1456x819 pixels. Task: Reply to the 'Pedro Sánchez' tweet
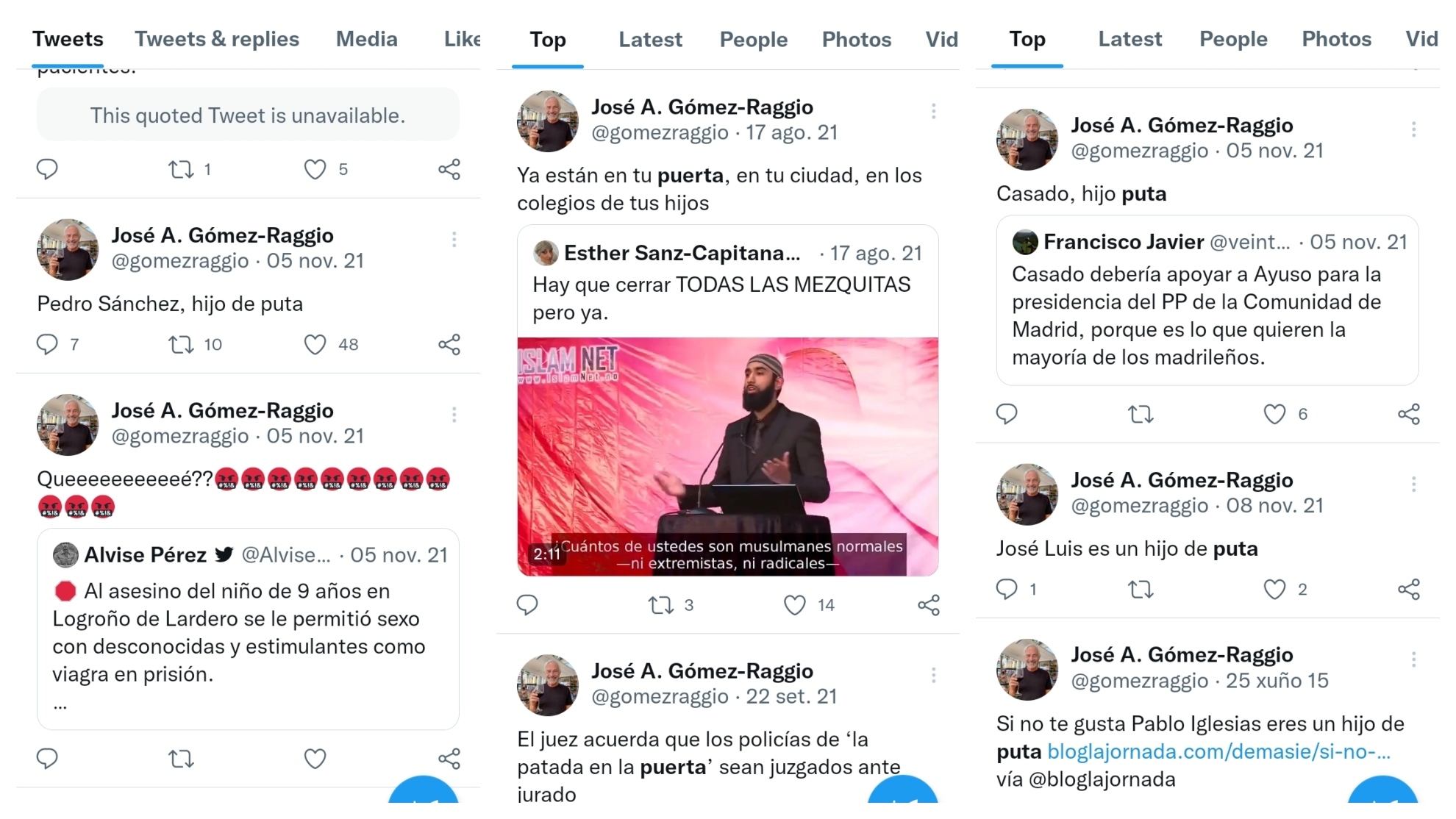(x=47, y=344)
